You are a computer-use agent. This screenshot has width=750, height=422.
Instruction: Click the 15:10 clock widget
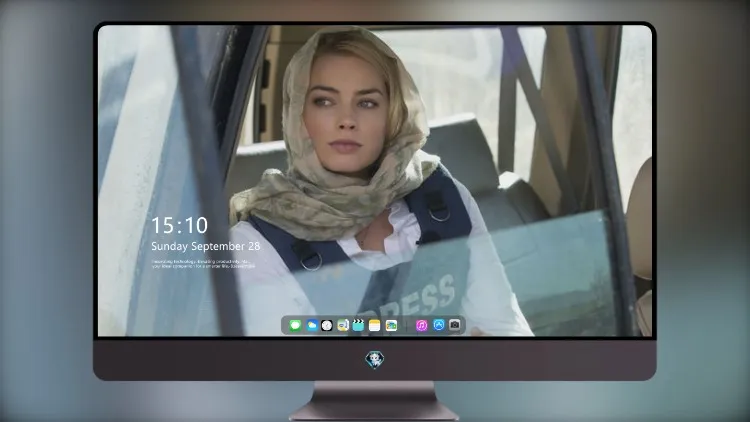[x=179, y=225]
